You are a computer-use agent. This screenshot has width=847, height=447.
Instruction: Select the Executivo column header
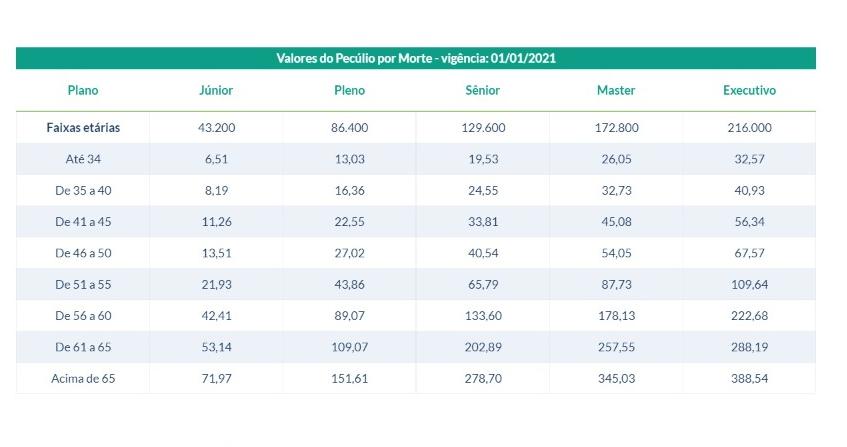pos(749,90)
